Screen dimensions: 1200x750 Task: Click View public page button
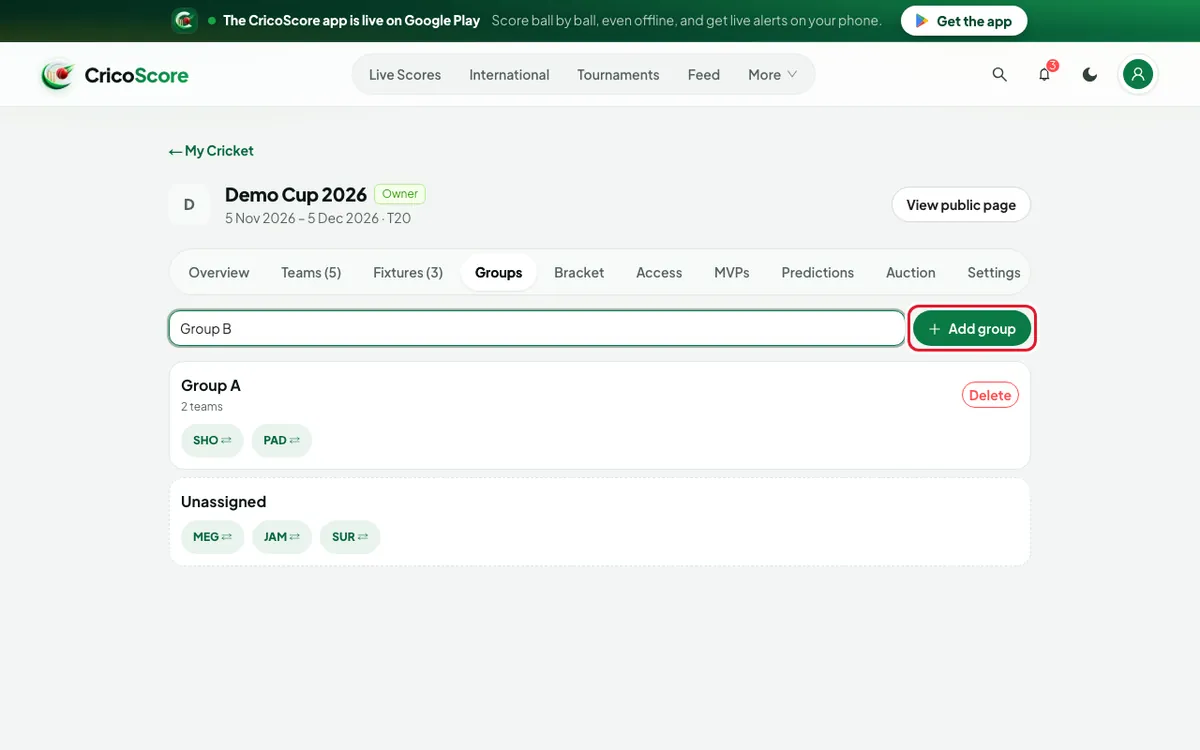point(961,205)
